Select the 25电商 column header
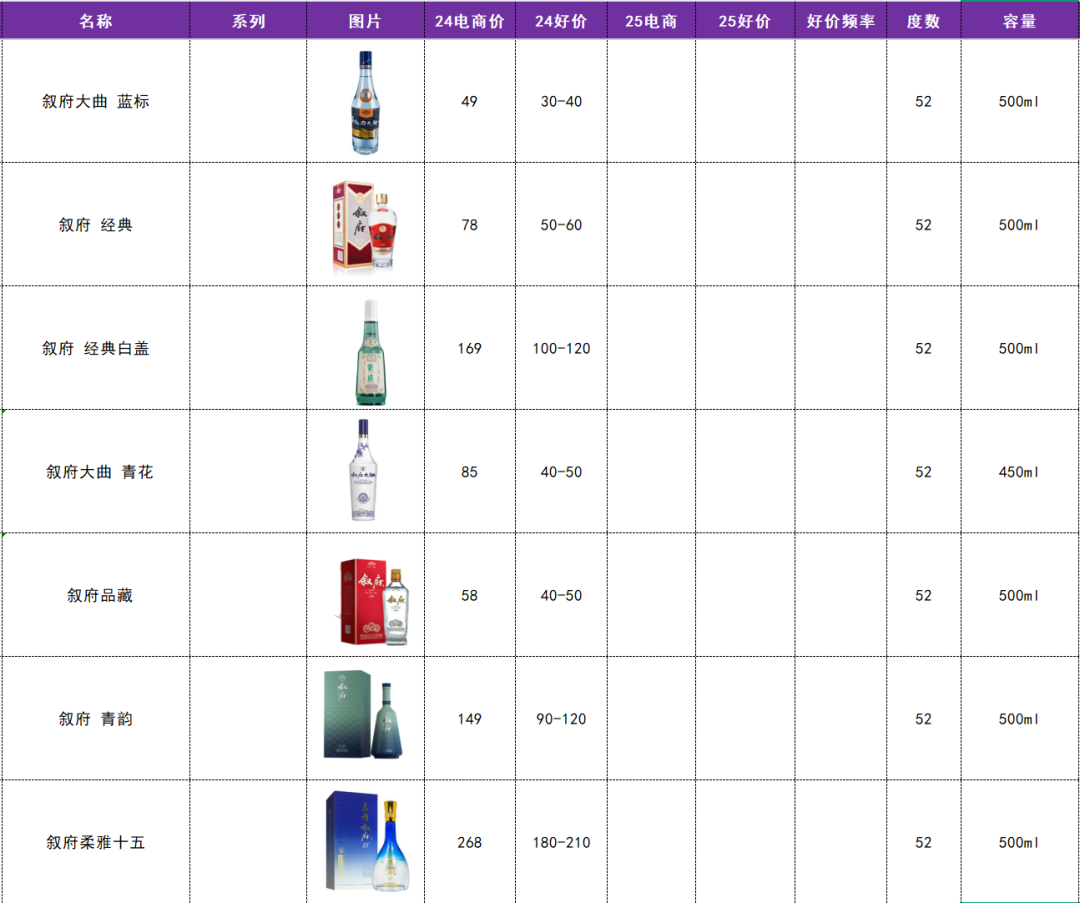Viewport: 1080px width, 903px height. 651,21
